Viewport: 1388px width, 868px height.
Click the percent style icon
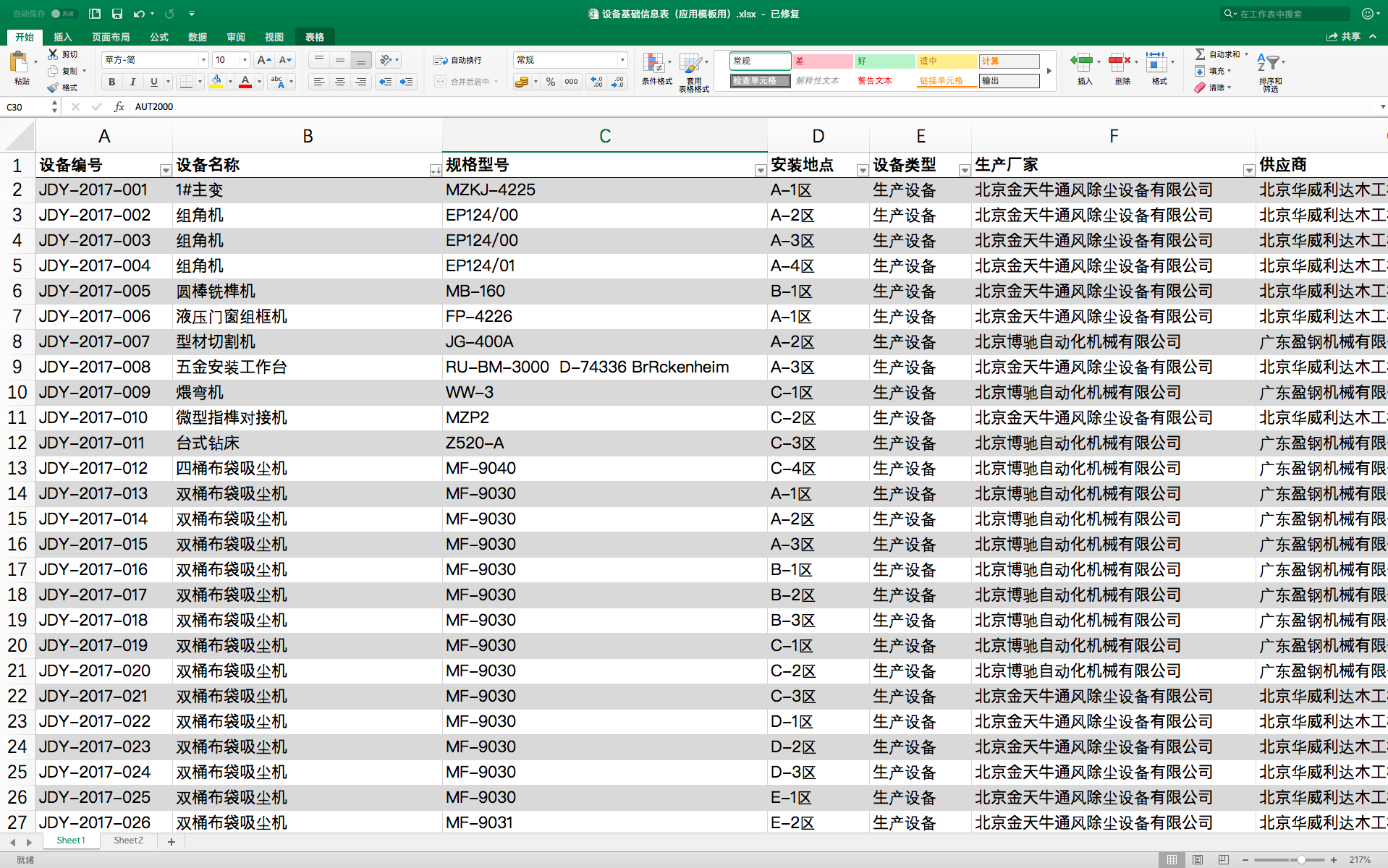coord(551,82)
